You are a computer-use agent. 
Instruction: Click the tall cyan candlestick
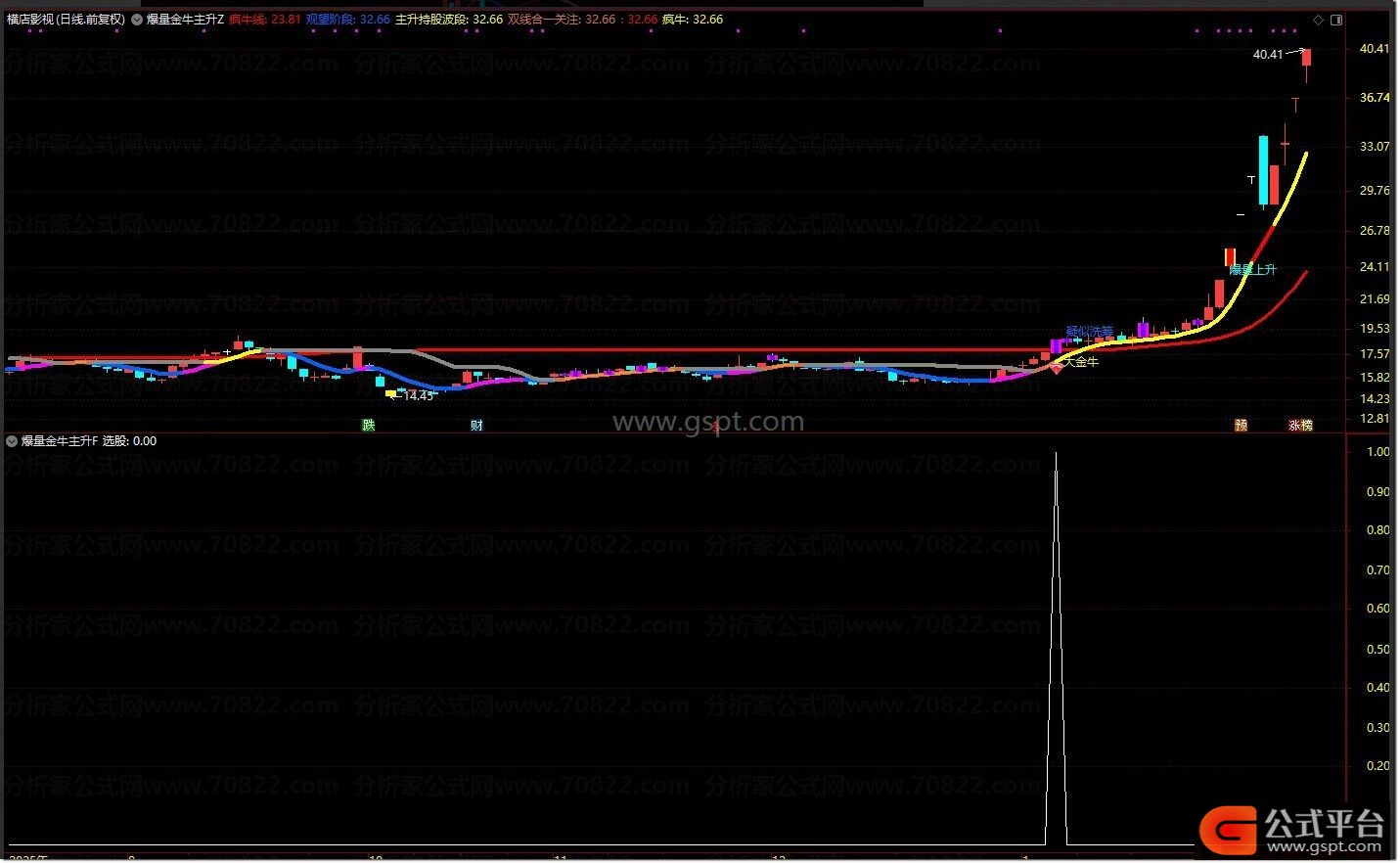click(x=1263, y=171)
